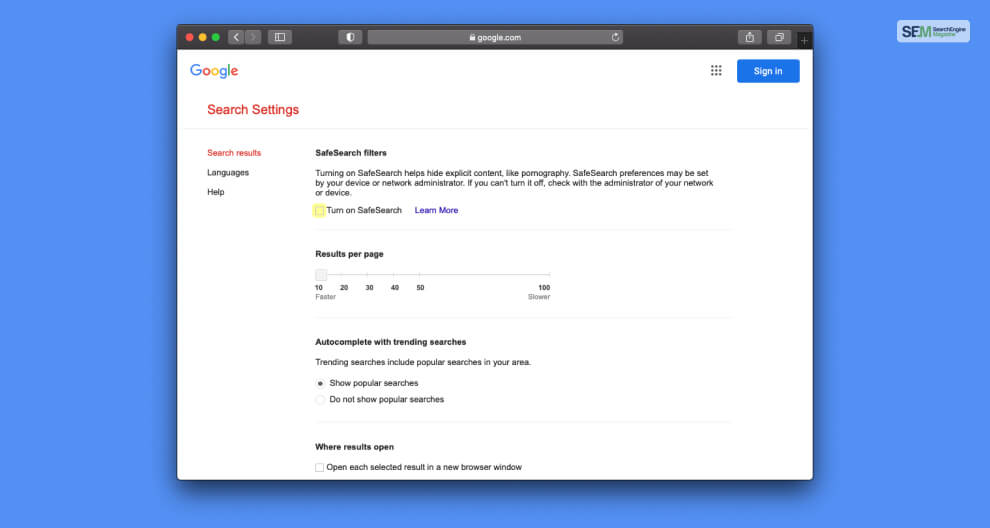Viewport: 990px width, 528px height.
Task: Check Open each selected result in new window
Action: 319,467
